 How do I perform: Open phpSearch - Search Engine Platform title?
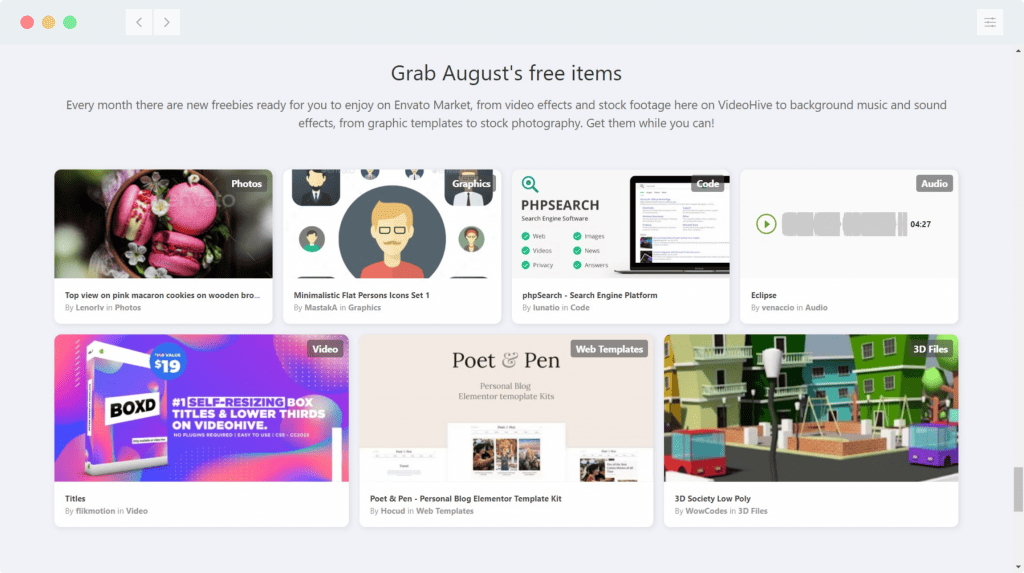coord(590,295)
